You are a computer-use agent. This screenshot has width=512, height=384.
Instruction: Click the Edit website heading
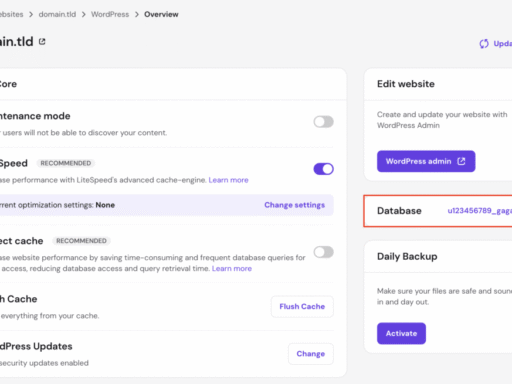click(406, 84)
